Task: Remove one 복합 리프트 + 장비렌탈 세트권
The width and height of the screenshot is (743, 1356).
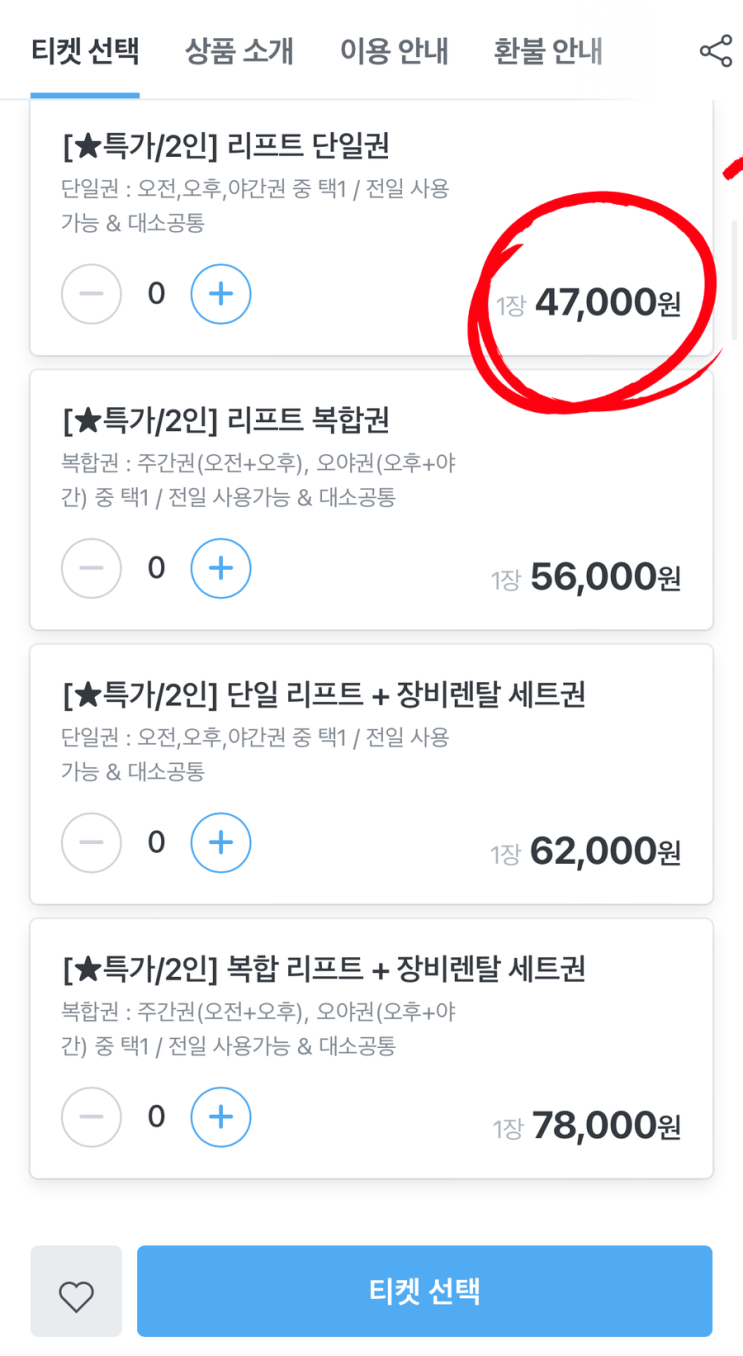Action: point(92,1117)
